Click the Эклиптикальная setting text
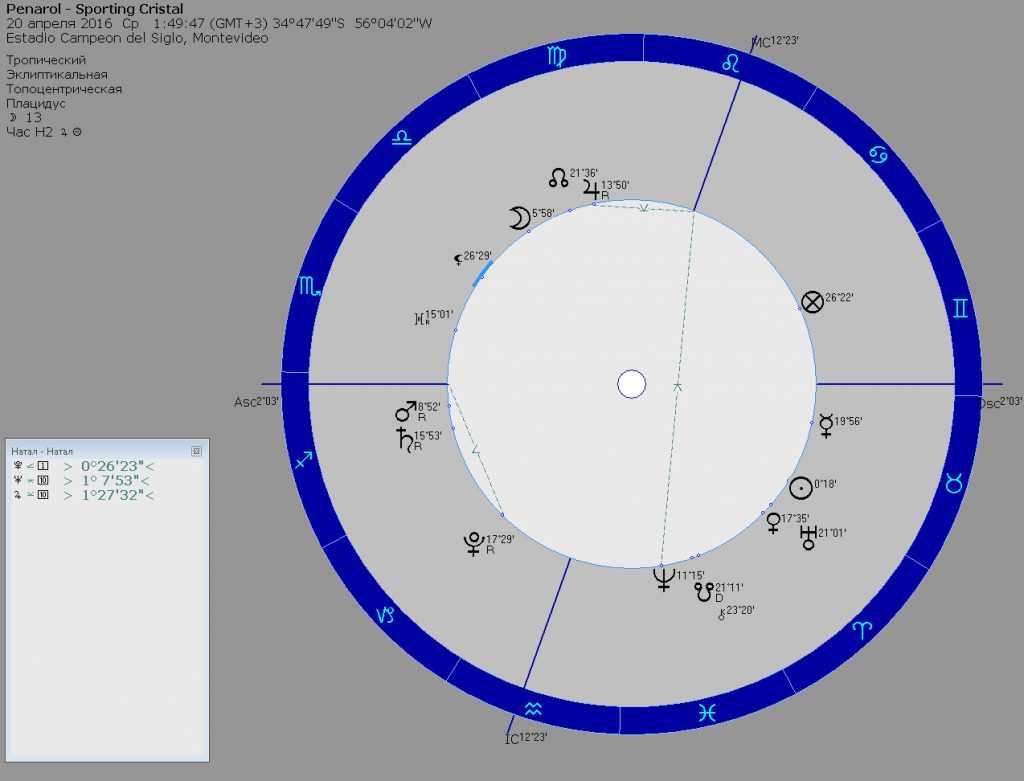The width and height of the screenshot is (1024, 781). tap(57, 74)
